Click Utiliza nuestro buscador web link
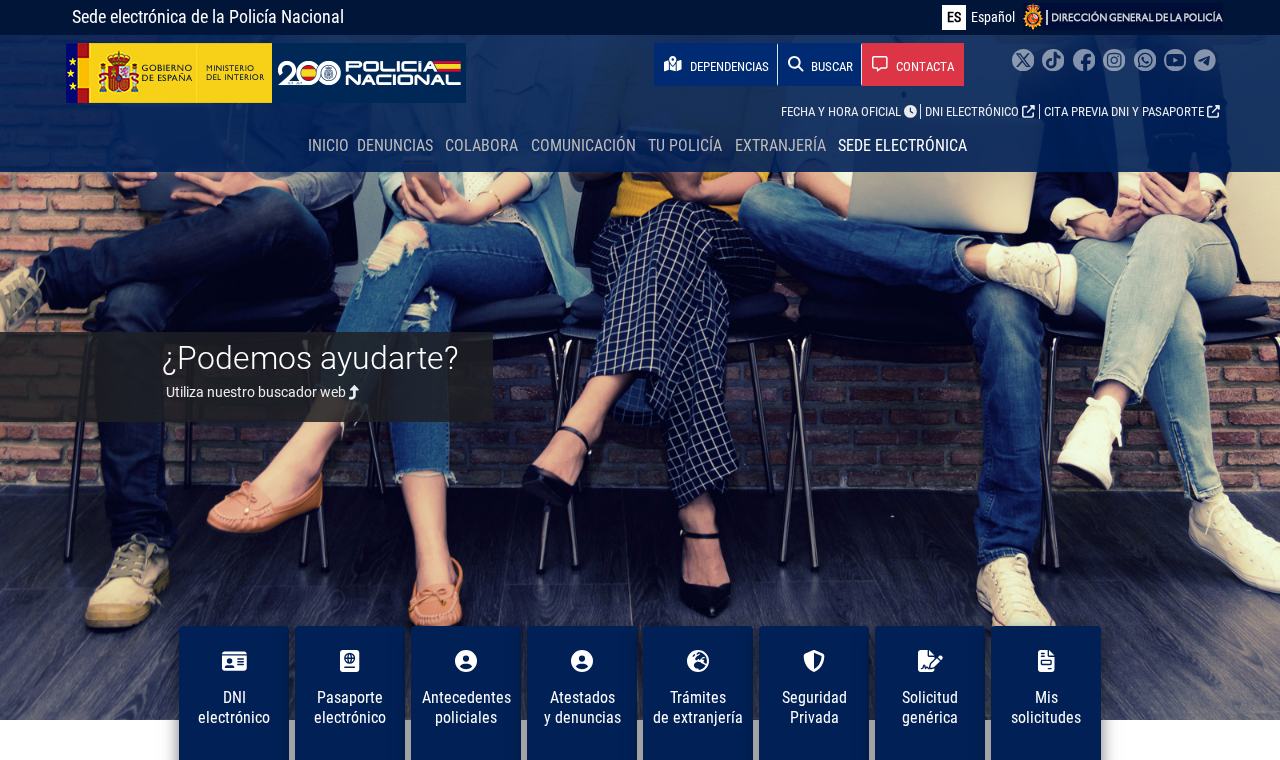 tap(262, 392)
